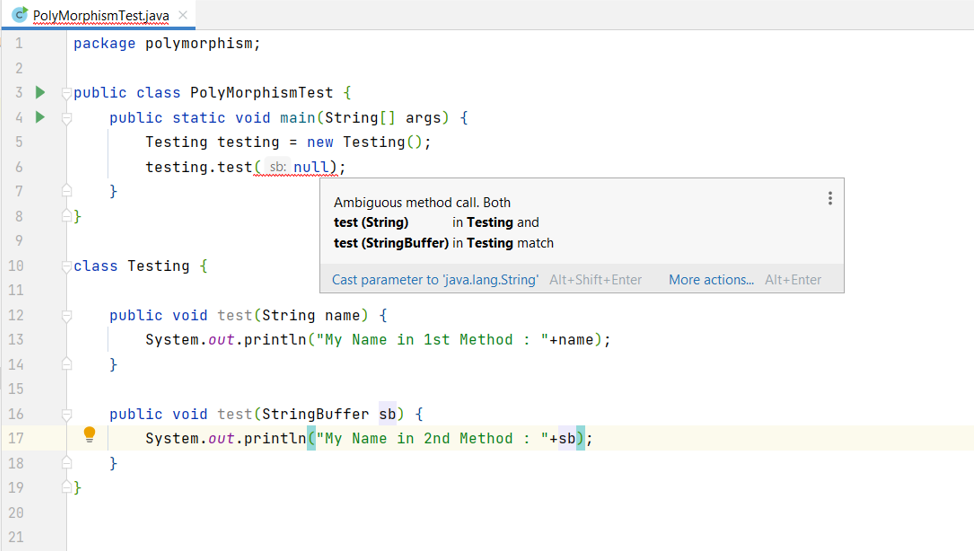This screenshot has width=974, height=551.
Task: Close the PolyMorphismTest.java tab
Action: point(183,15)
